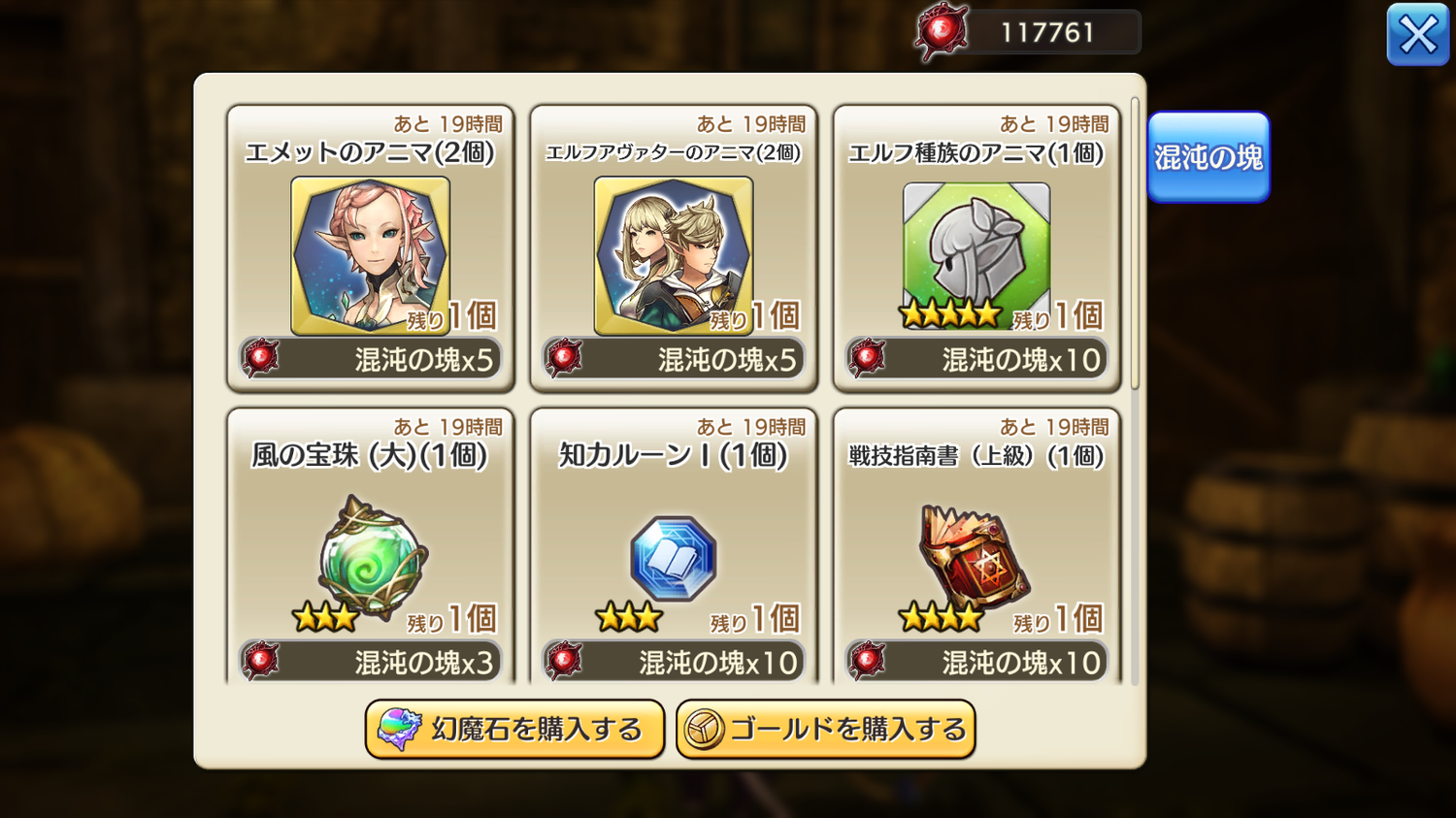The height and width of the screenshot is (818, 1456).
Task: Tap the red chaos lump currency icon at top
Action: [x=942, y=32]
